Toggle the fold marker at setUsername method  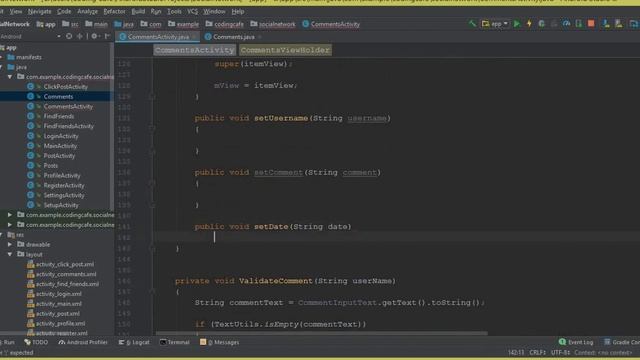point(152,129)
